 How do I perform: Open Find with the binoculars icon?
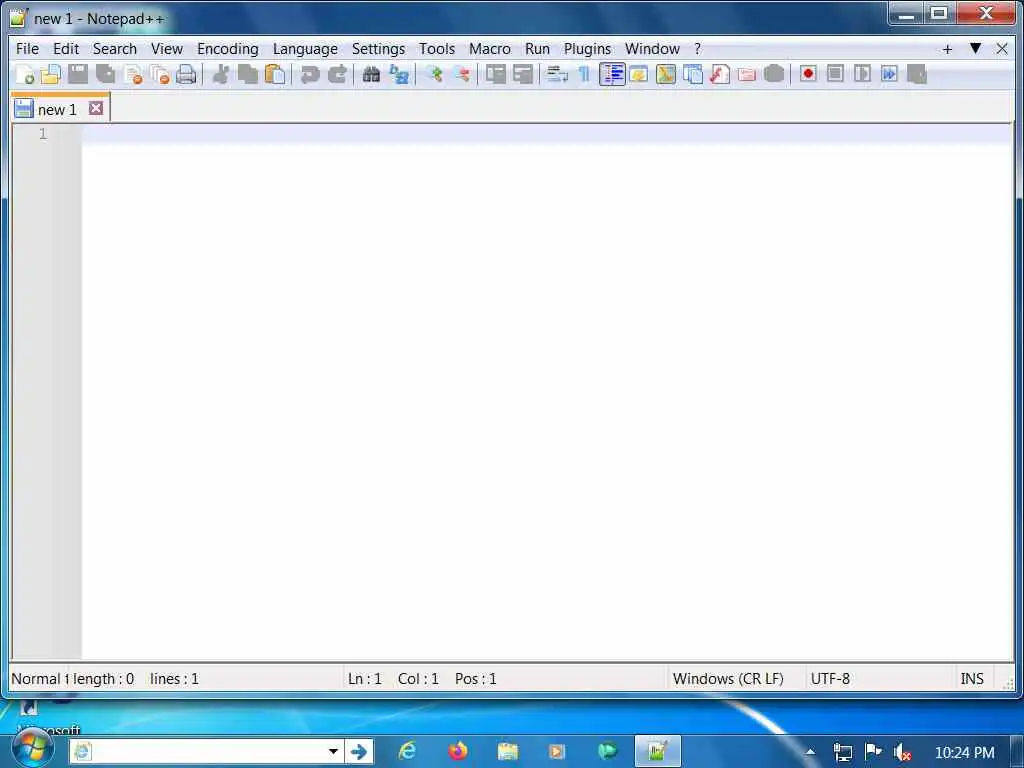371,74
